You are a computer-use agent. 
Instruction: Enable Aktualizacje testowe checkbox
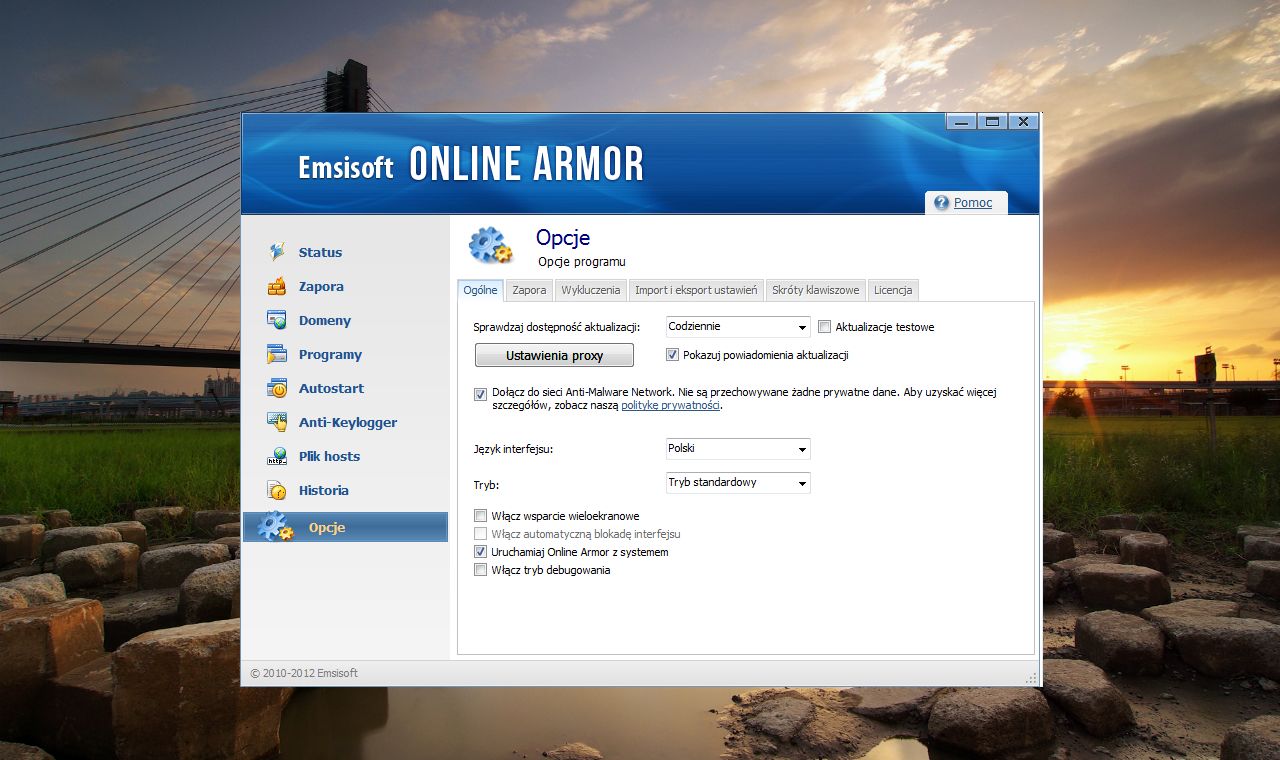point(825,327)
